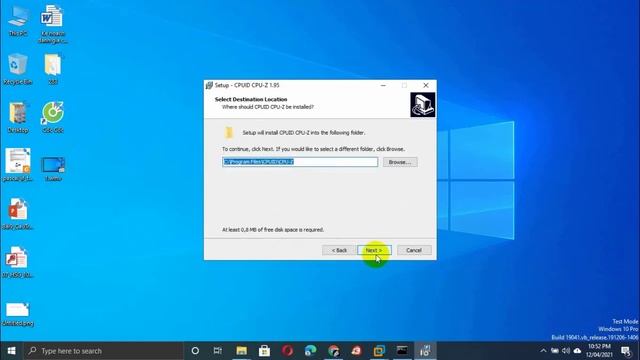Click the active setup installer taskbar icon
Image resolution: width=640 pixels, height=360 pixels.
(x=425, y=351)
